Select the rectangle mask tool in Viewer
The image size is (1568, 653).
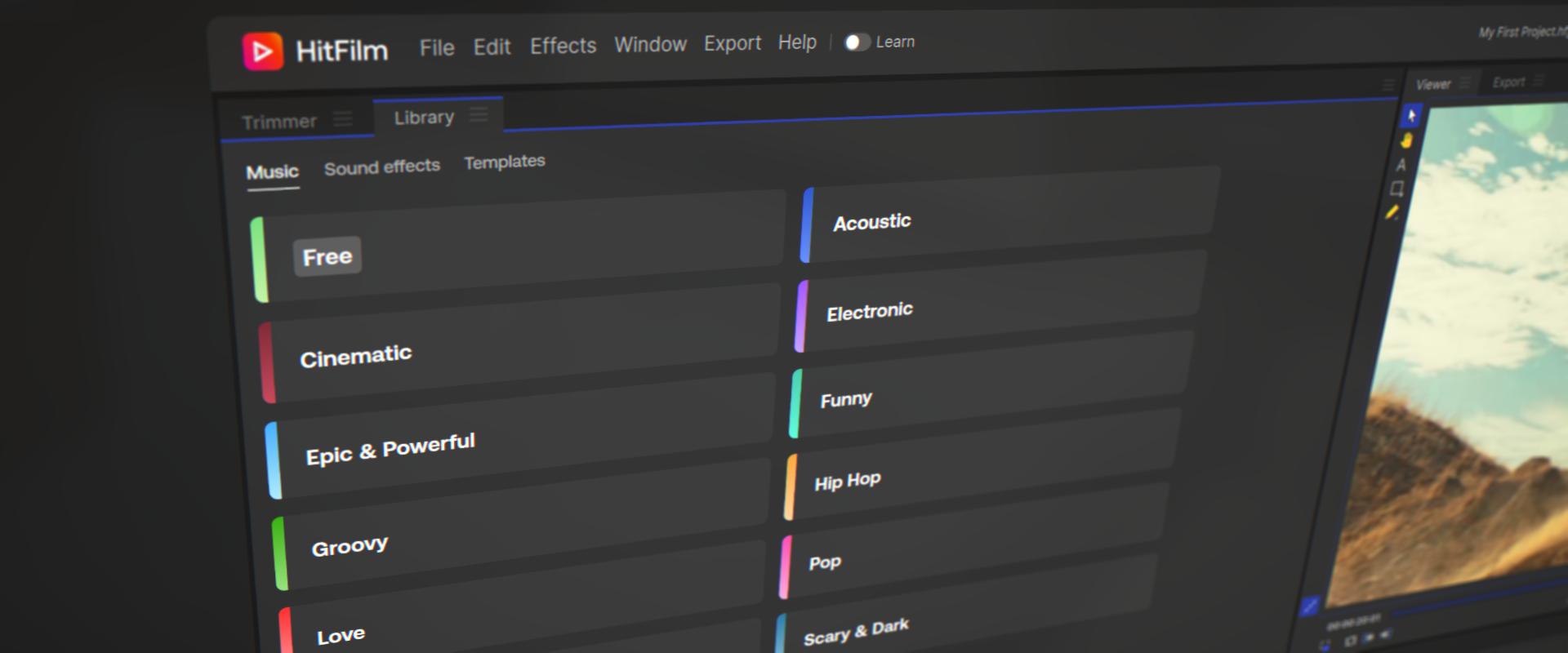point(1397,189)
